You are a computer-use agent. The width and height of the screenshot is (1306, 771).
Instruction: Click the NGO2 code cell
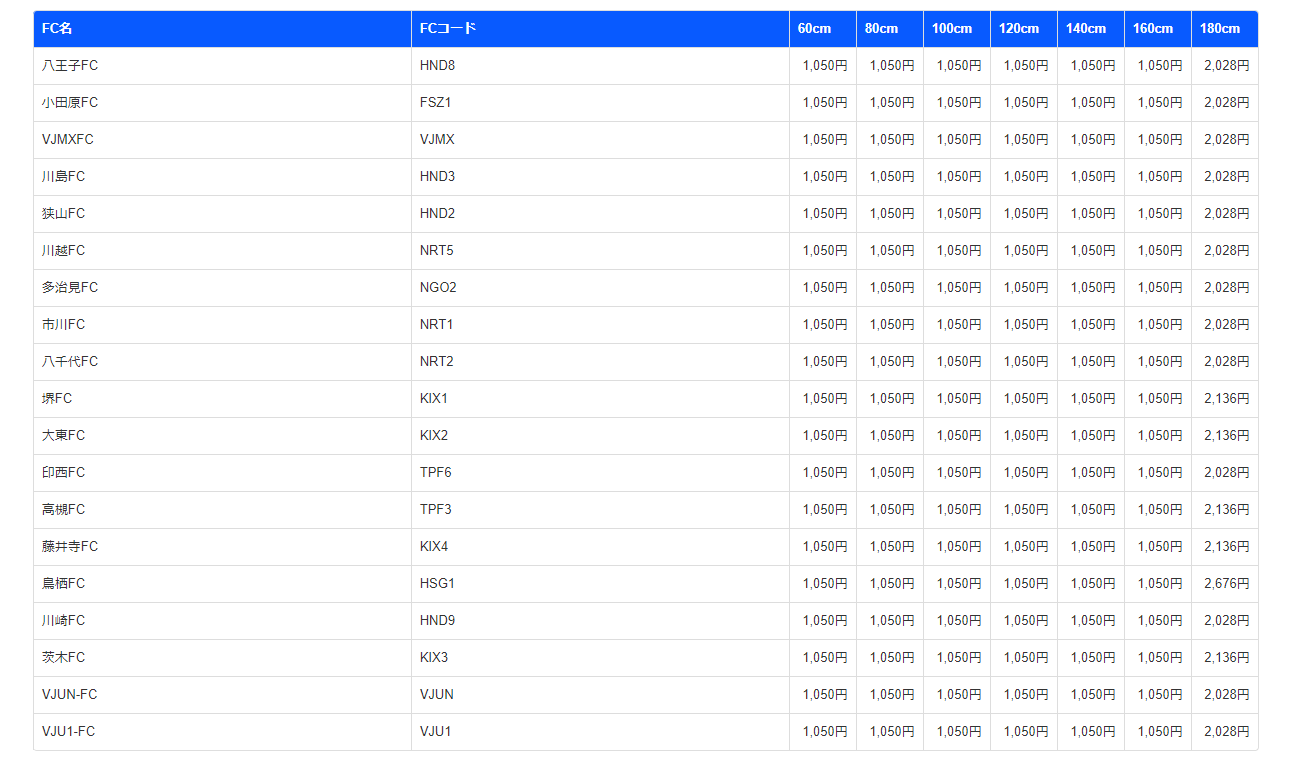438,288
